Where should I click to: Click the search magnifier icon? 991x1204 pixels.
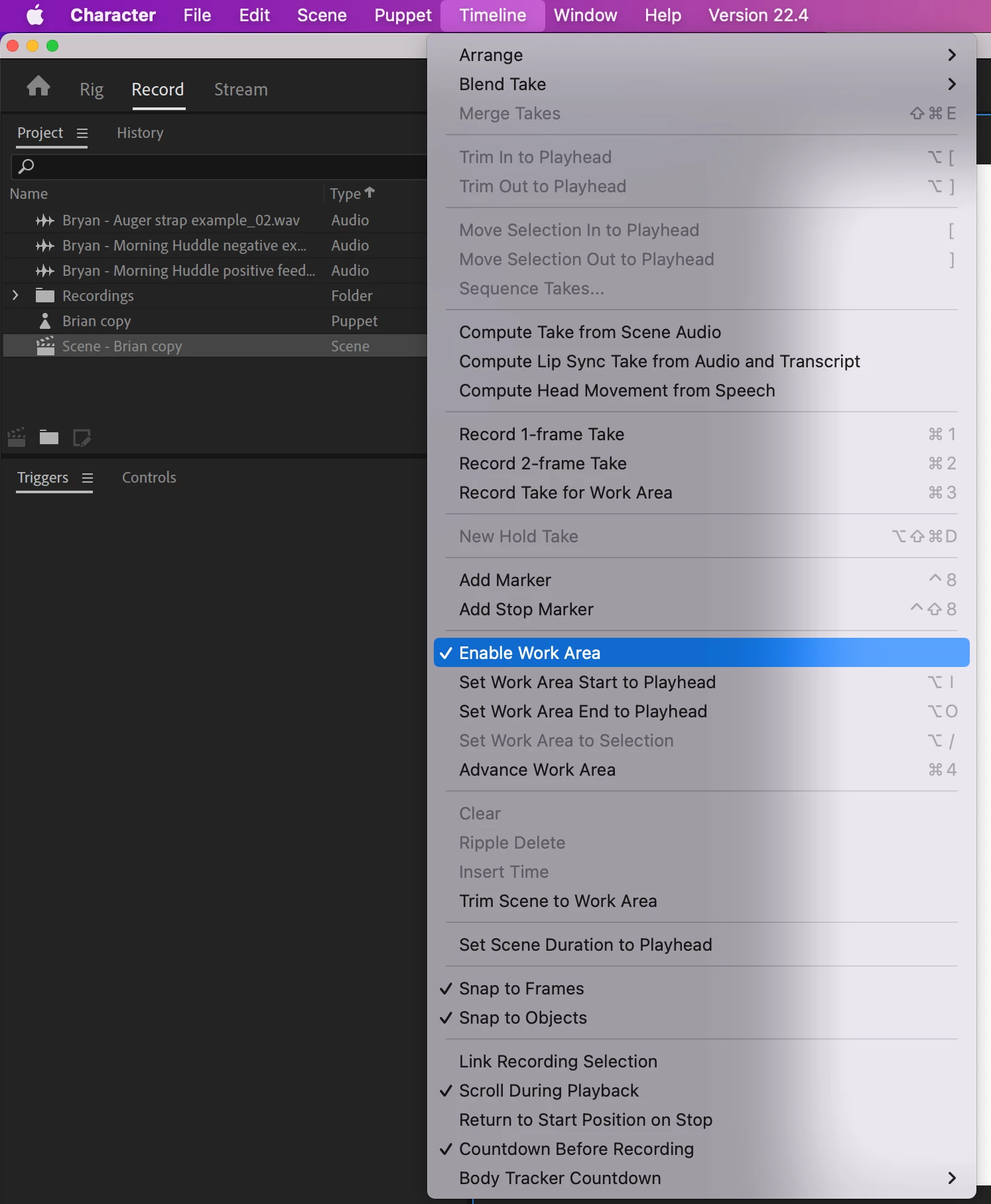(26, 166)
